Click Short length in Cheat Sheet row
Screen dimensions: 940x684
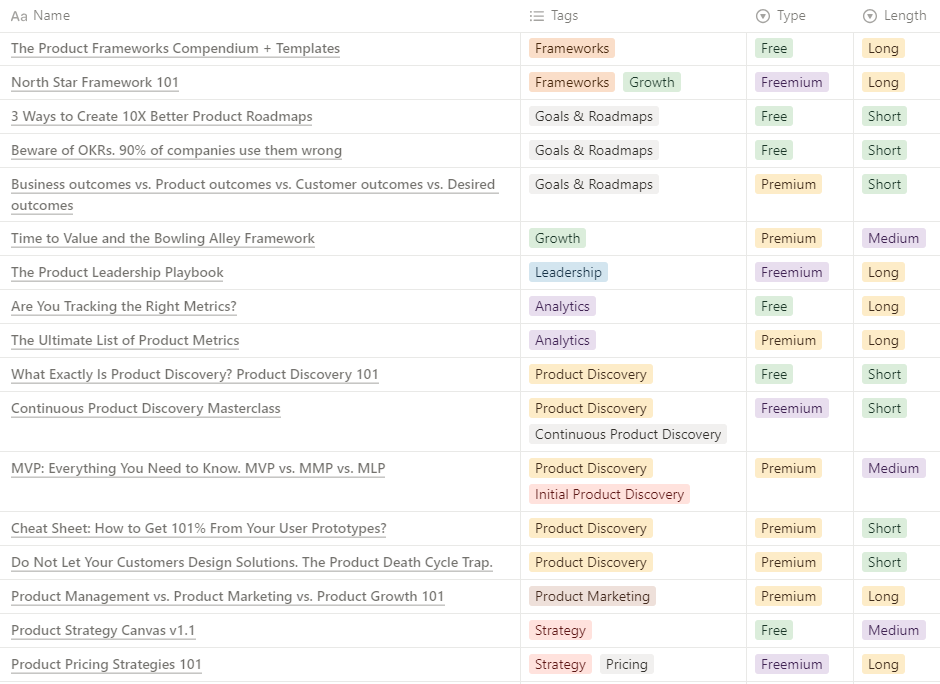click(884, 529)
